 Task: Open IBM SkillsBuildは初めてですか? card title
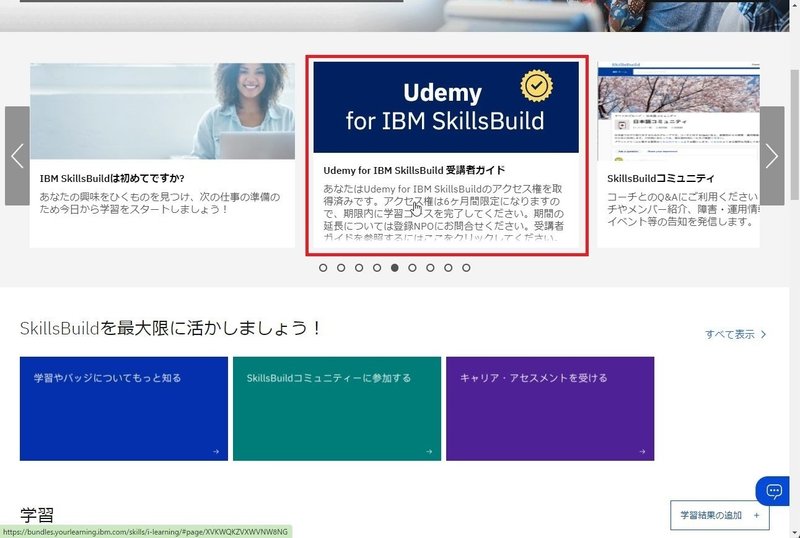point(112,178)
